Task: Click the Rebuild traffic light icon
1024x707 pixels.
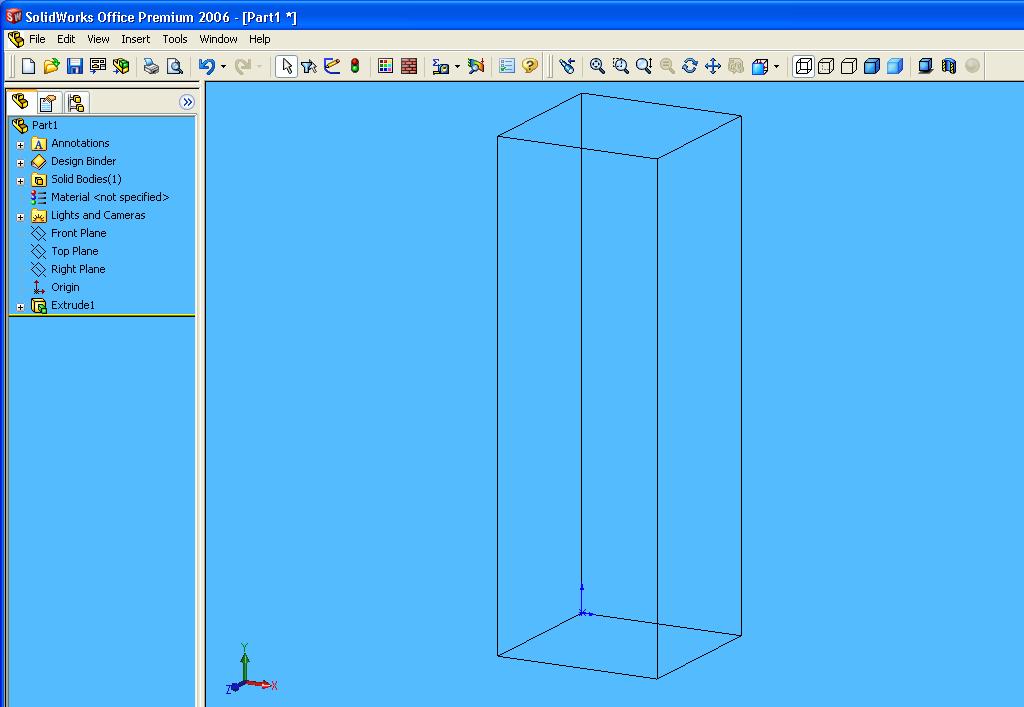Action: pyautogui.click(x=355, y=66)
